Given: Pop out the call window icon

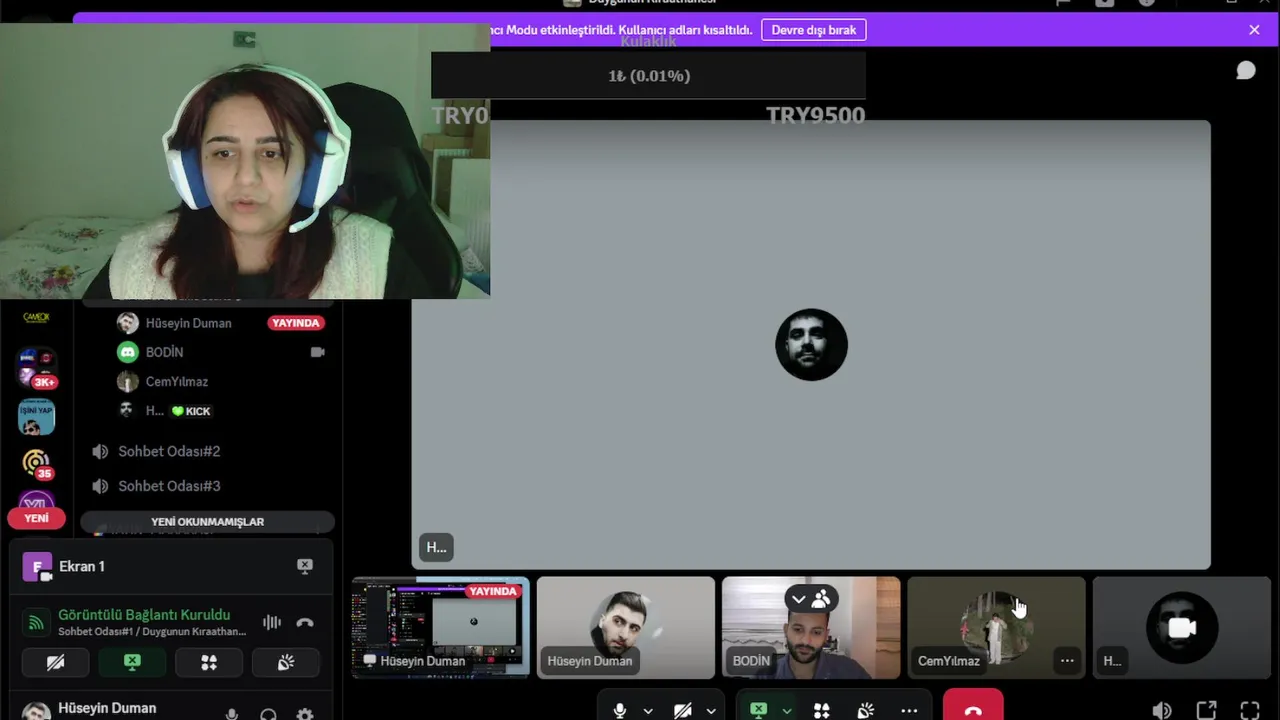Looking at the screenshot, I should (x=1206, y=710).
